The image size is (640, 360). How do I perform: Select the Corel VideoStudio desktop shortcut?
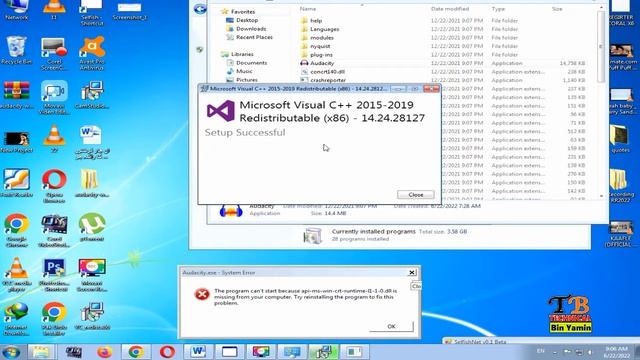pos(54,231)
